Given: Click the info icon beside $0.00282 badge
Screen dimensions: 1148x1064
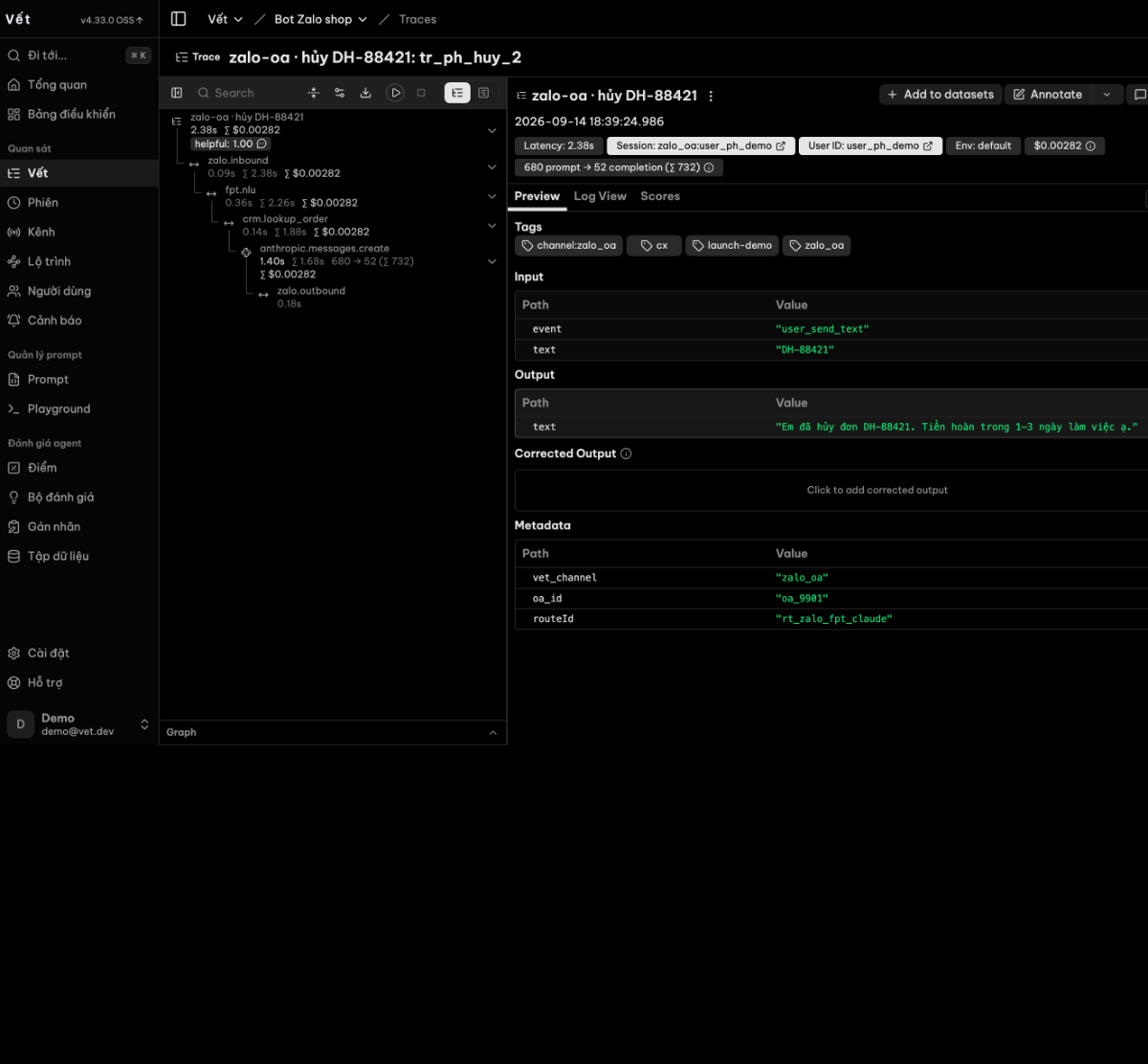Looking at the screenshot, I should click(x=1091, y=146).
